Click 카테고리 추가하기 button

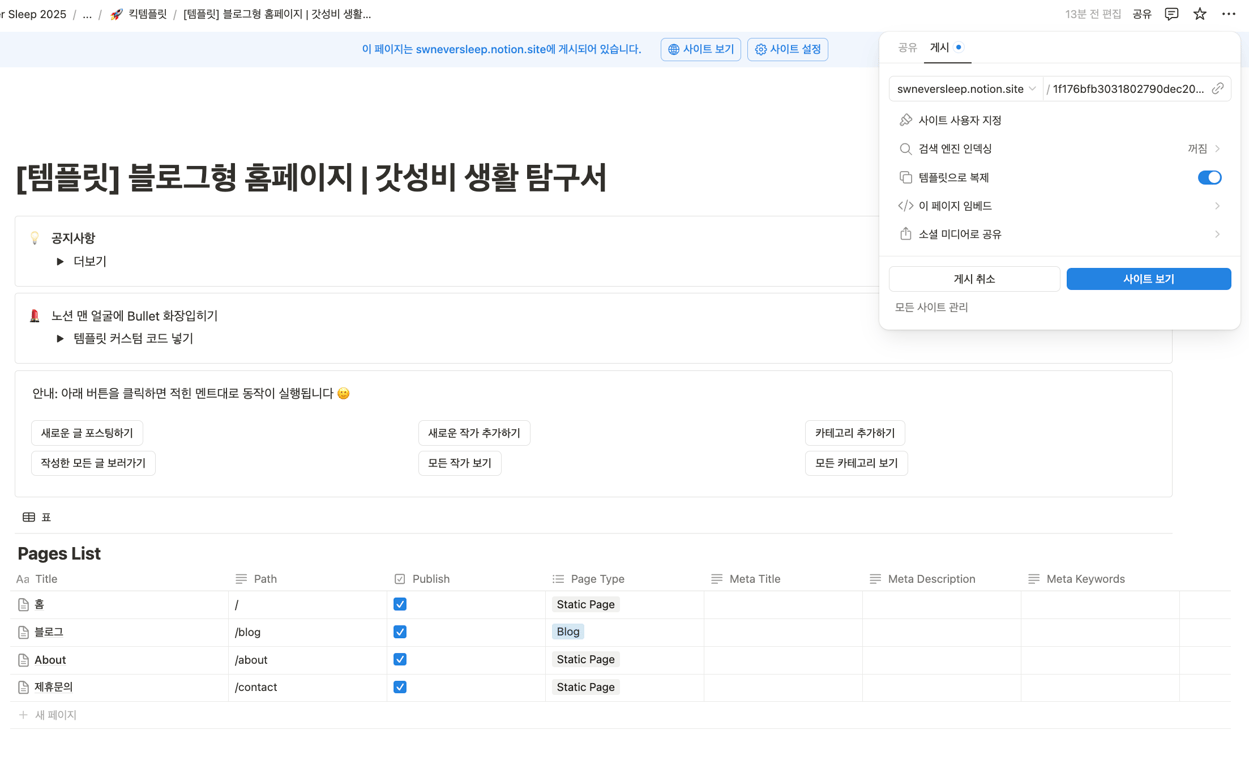855,433
